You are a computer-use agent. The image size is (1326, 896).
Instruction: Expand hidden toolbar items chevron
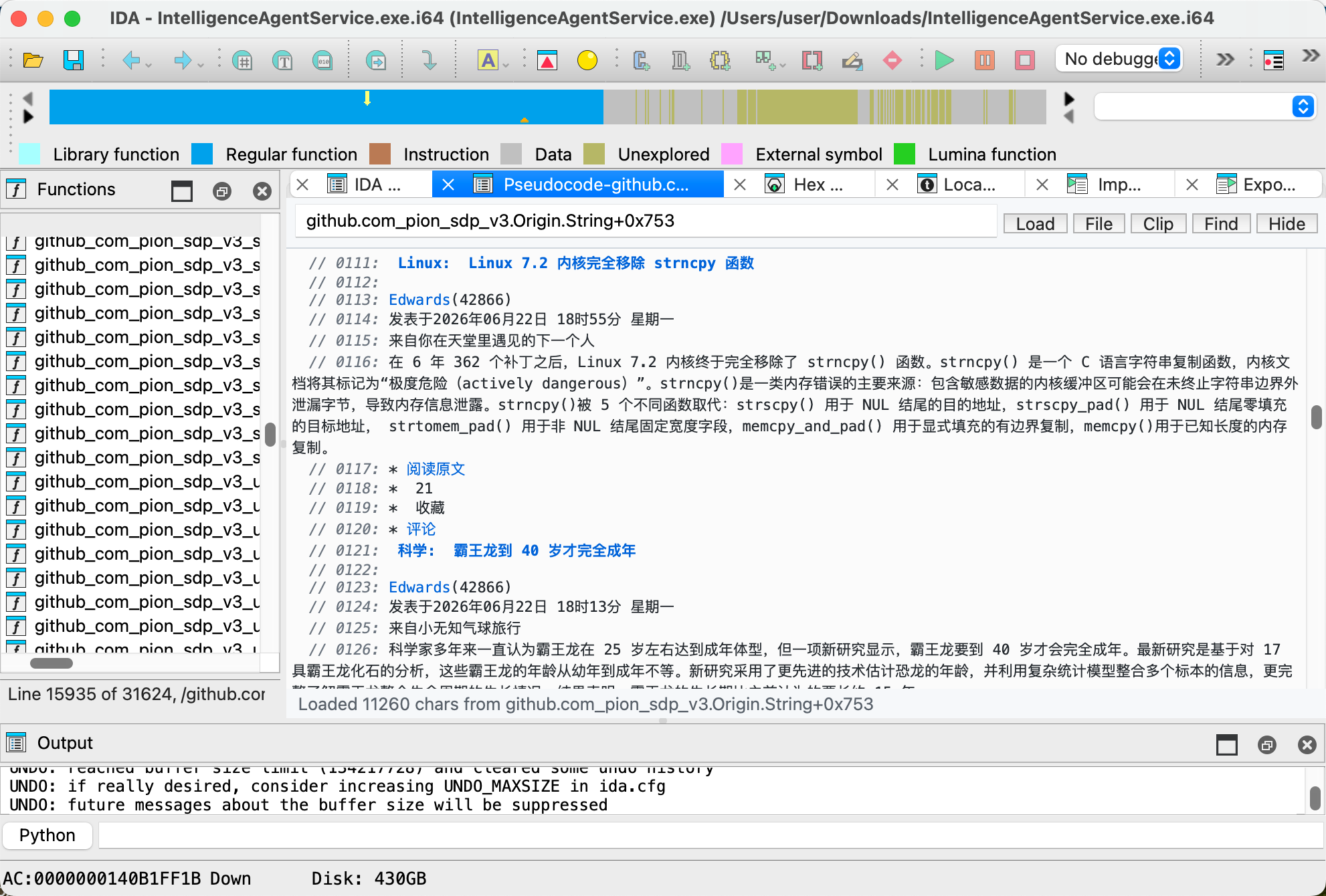(1225, 60)
